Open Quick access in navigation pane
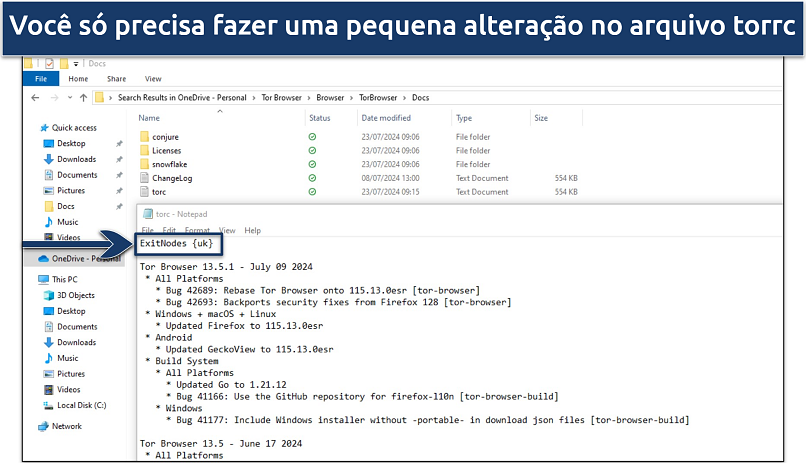This screenshot has width=806, height=463. (74, 128)
